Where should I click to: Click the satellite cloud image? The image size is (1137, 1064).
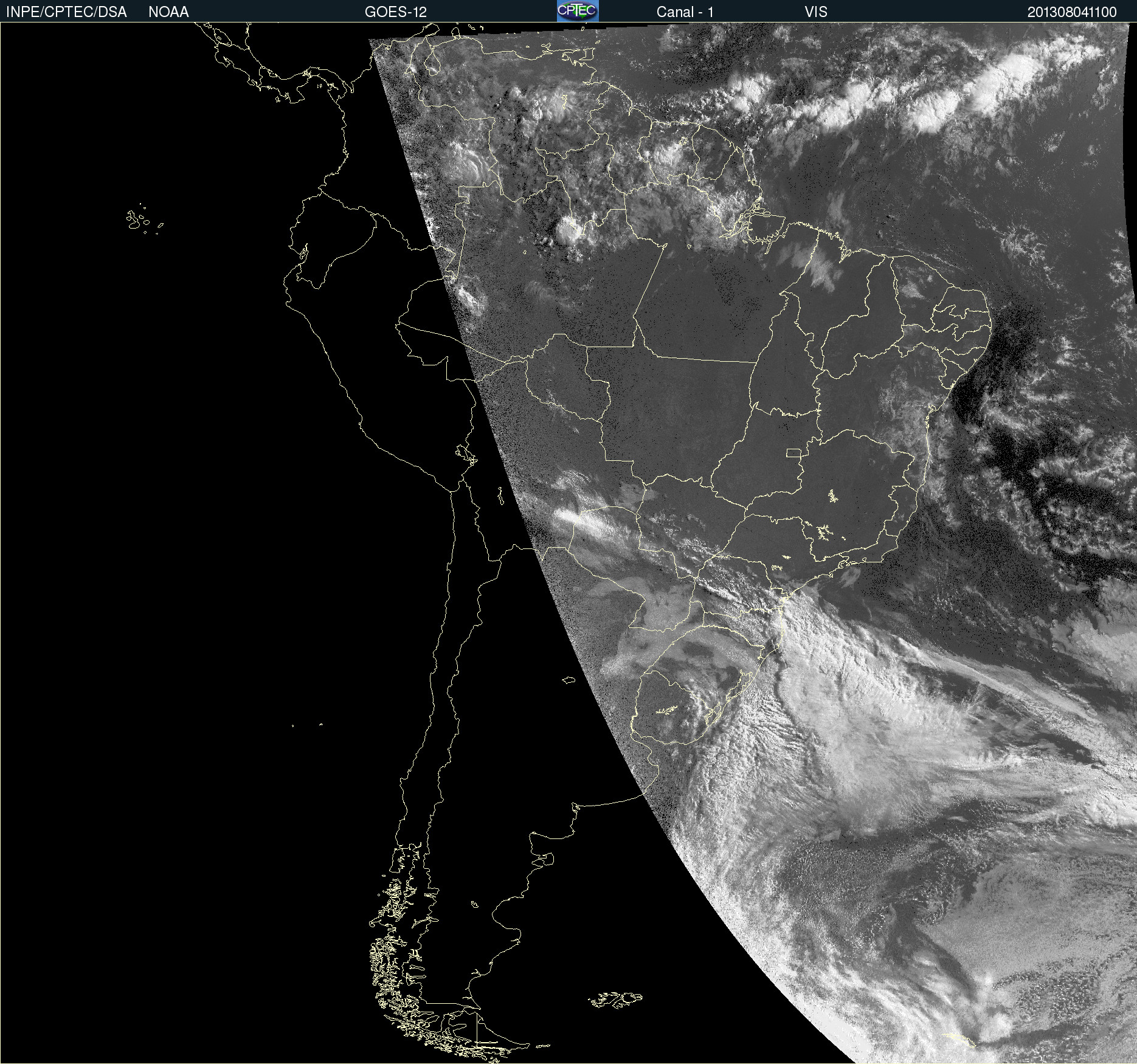pos(568,543)
